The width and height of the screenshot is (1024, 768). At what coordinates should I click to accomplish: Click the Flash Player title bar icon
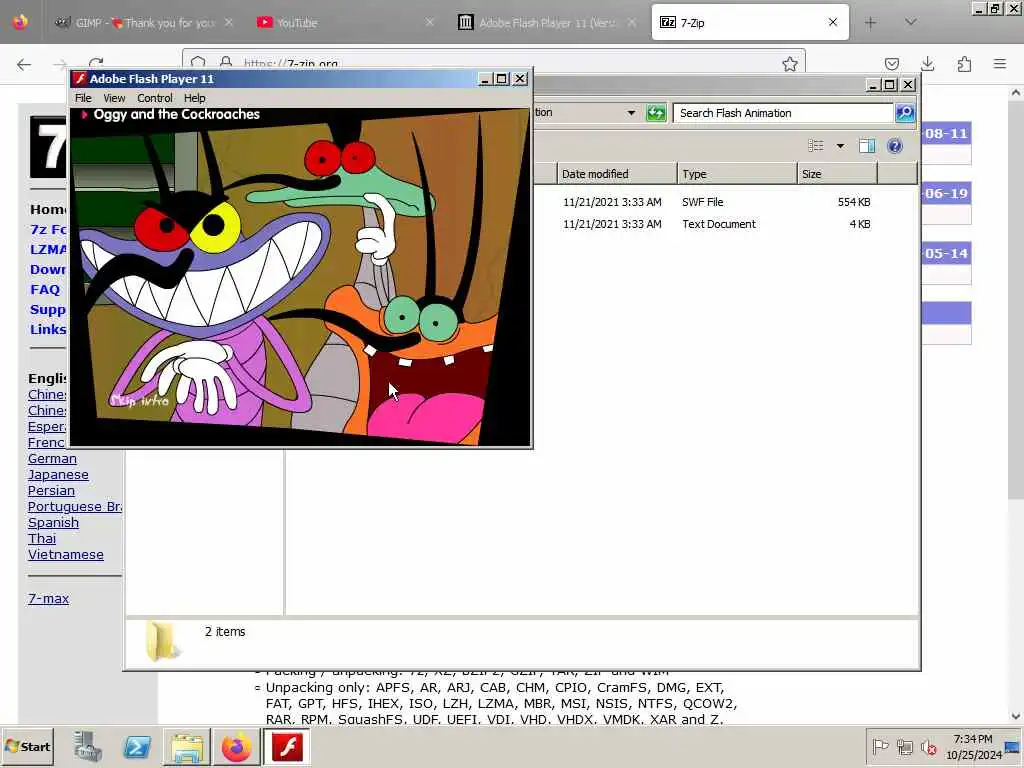point(80,79)
